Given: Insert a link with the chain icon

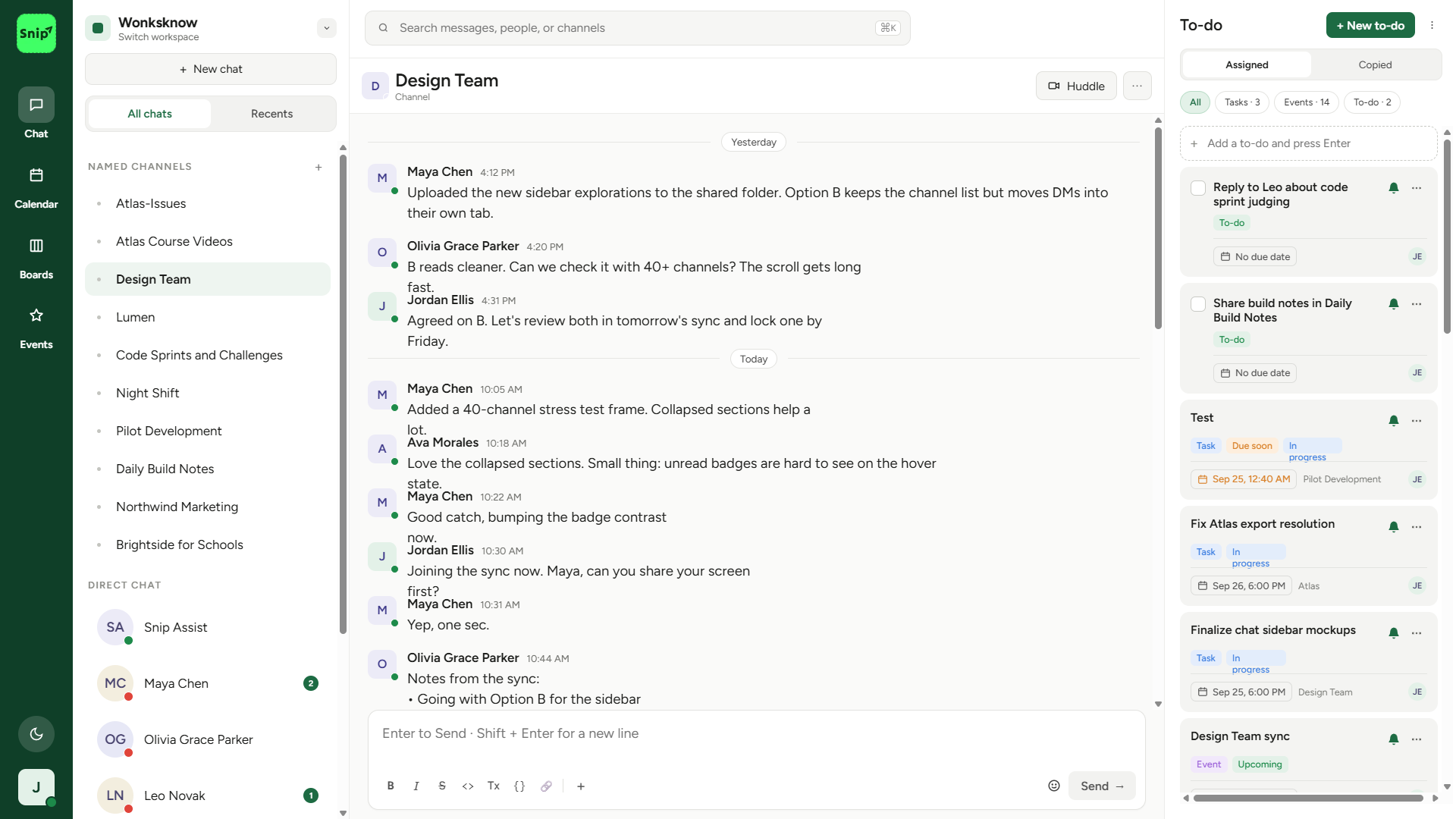Looking at the screenshot, I should tap(546, 786).
